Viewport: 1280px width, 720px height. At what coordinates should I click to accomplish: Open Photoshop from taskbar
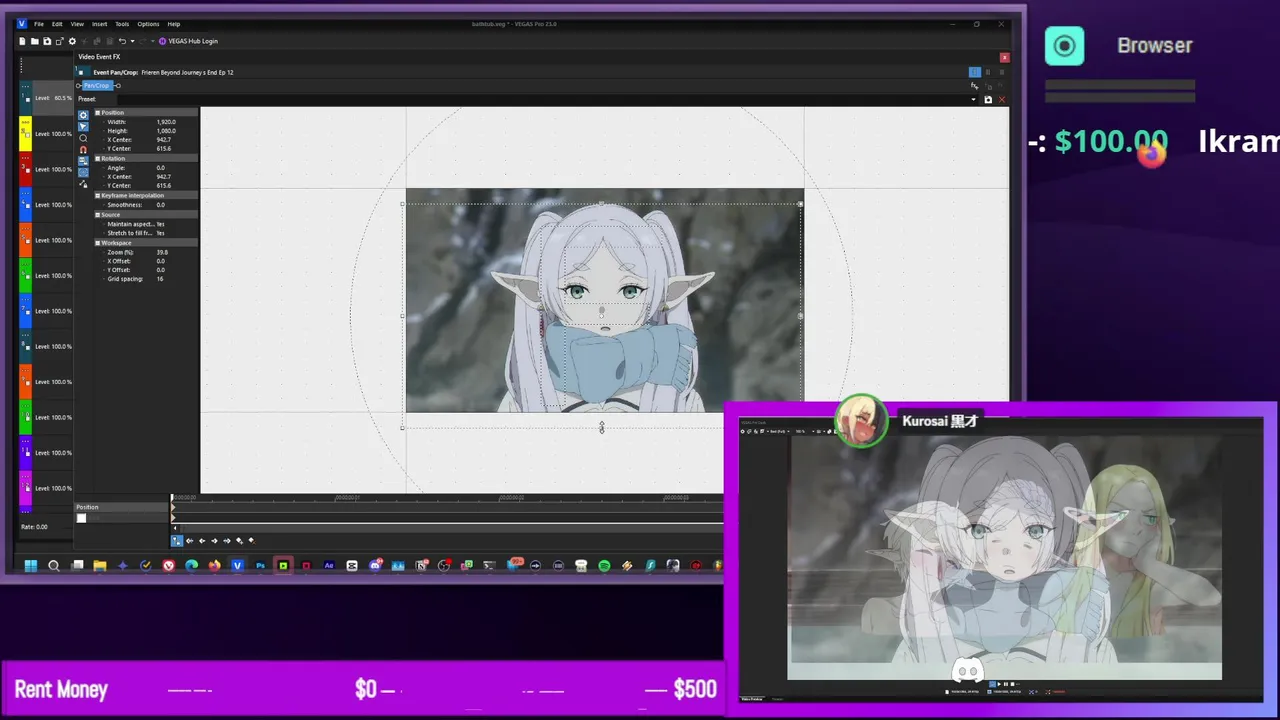tap(260, 566)
